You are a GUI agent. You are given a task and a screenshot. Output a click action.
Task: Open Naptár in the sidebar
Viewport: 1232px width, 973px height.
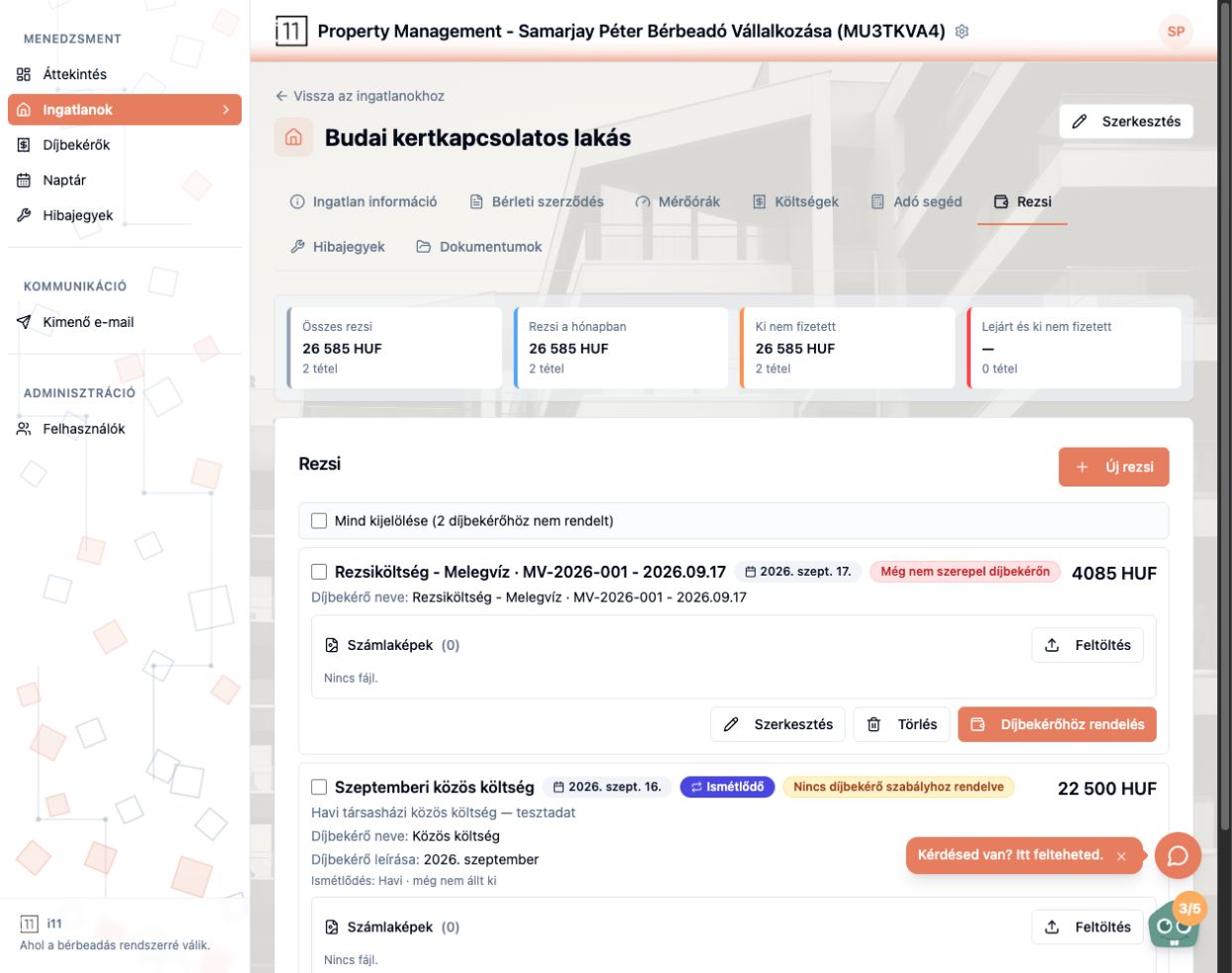125,180
